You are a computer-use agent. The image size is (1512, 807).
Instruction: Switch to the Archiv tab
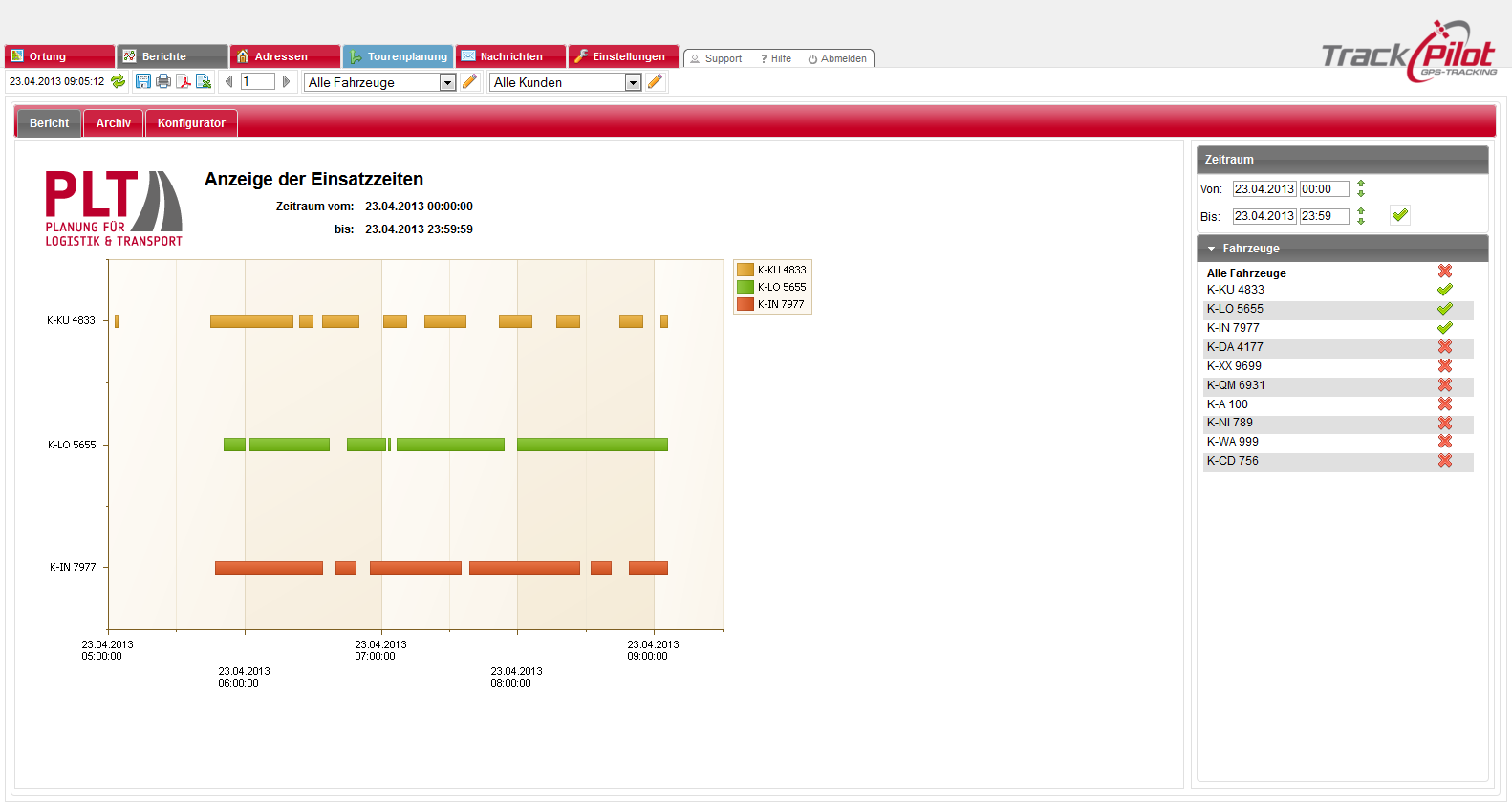tap(113, 123)
